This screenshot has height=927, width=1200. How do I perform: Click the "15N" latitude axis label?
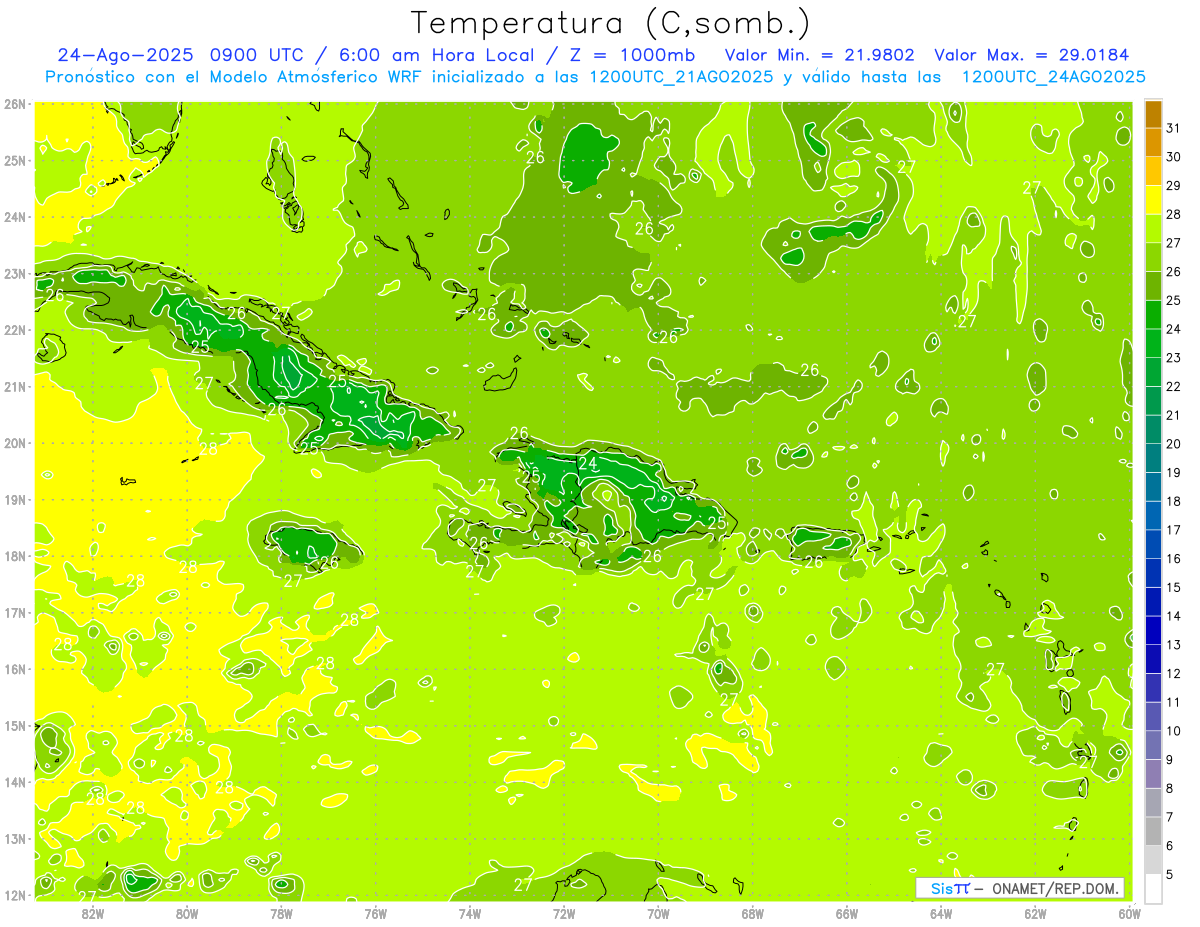pos(14,726)
